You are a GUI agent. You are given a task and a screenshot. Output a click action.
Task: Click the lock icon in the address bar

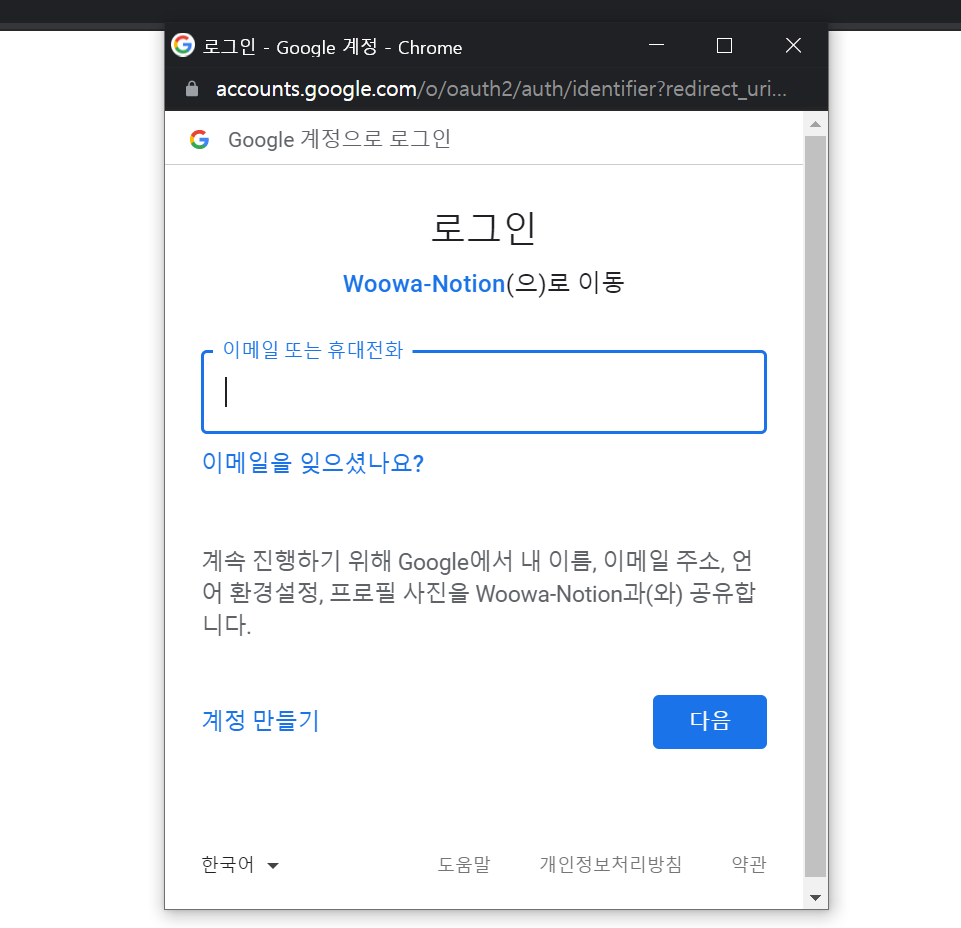click(x=192, y=89)
